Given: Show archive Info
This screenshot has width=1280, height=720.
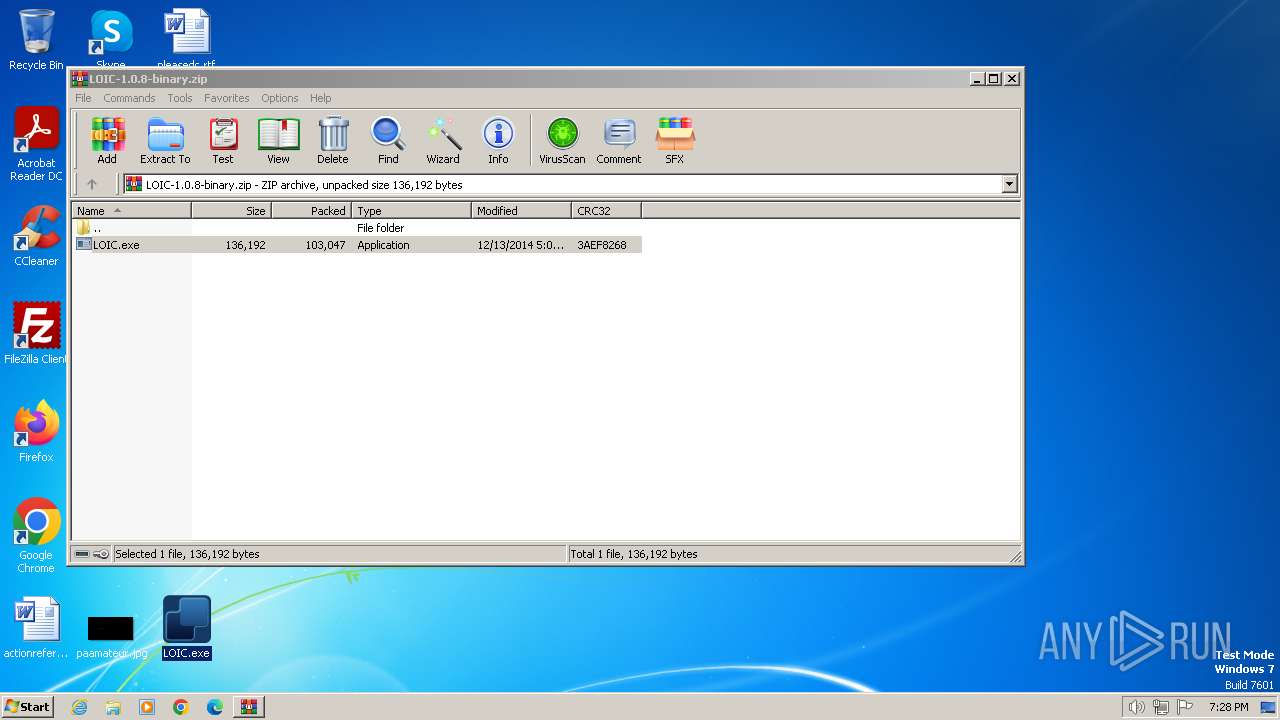Looking at the screenshot, I should point(498,140).
